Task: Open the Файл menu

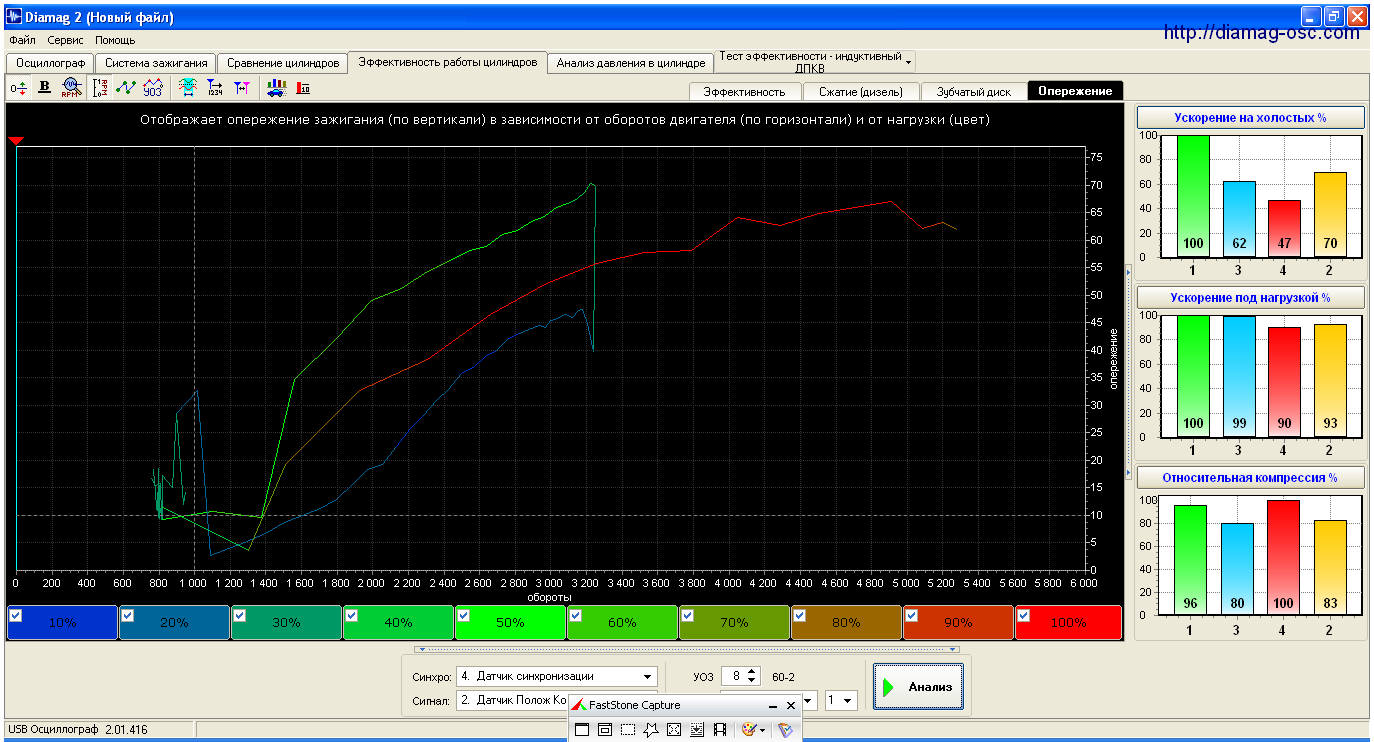Action: (22, 41)
